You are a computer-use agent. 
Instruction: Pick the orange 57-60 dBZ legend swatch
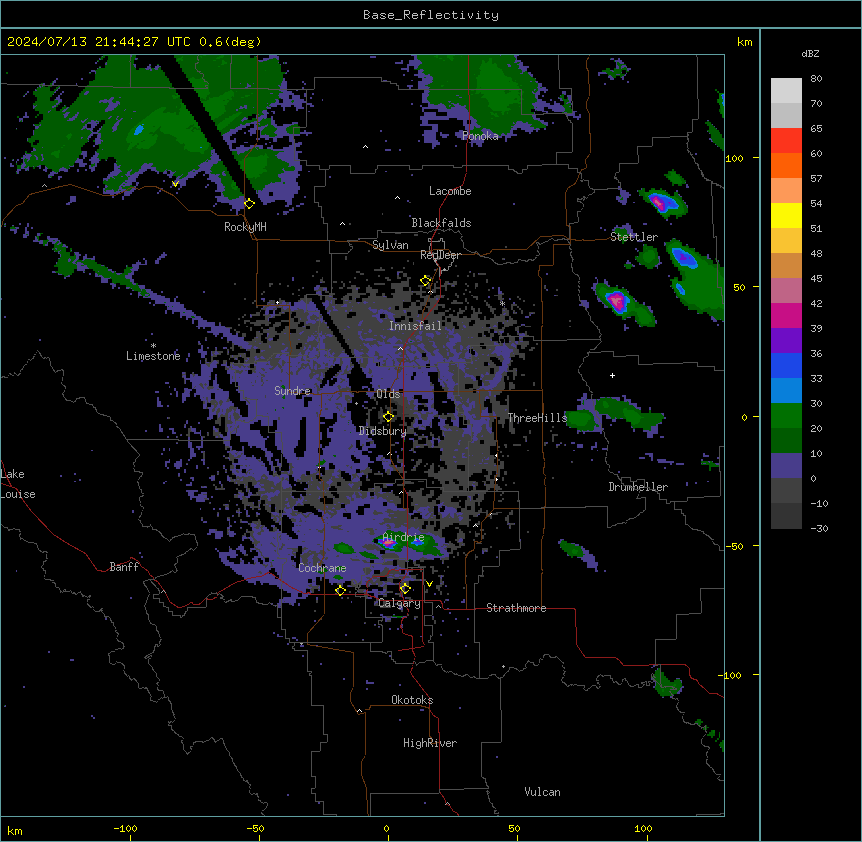[x=786, y=165]
